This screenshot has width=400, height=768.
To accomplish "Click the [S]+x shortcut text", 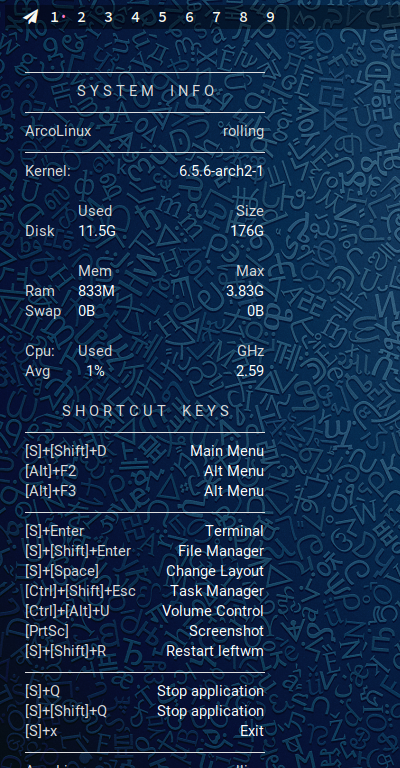I will pyautogui.click(x=41, y=731).
